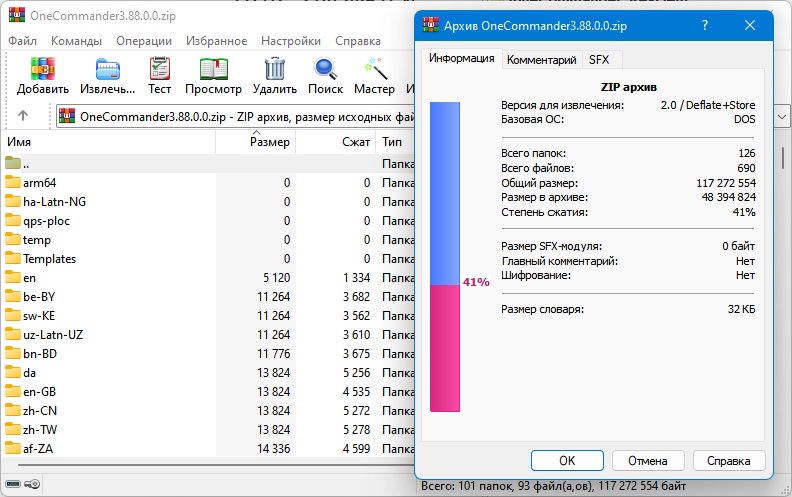Screen dimensions: 792x497
Task: Click the Извлечь (Extract) toolbar icon
Action: pyautogui.click(x=108, y=69)
